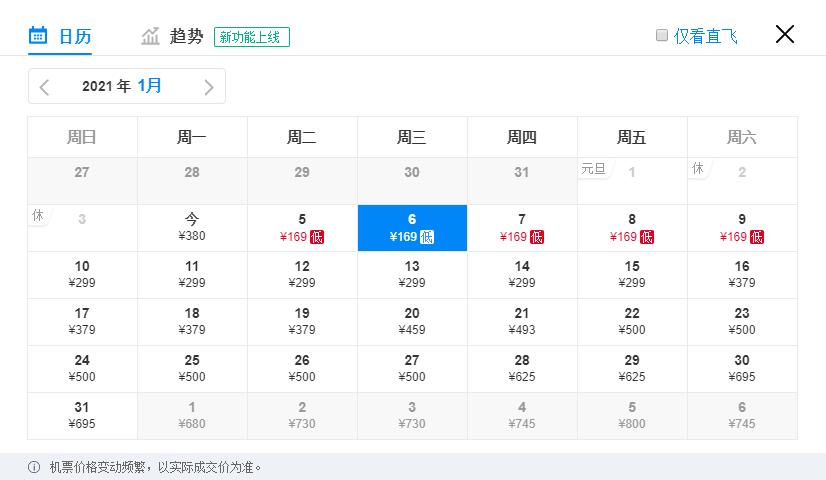The height and width of the screenshot is (480, 826).
Task: Select today's date priced ¥380
Action: (x=192, y=228)
